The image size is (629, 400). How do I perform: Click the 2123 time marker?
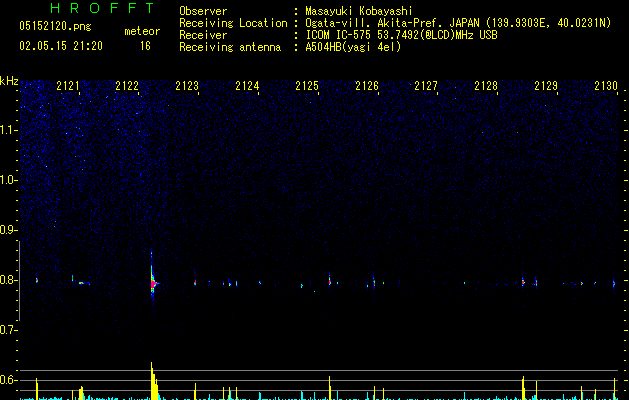(x=187, y=86)
